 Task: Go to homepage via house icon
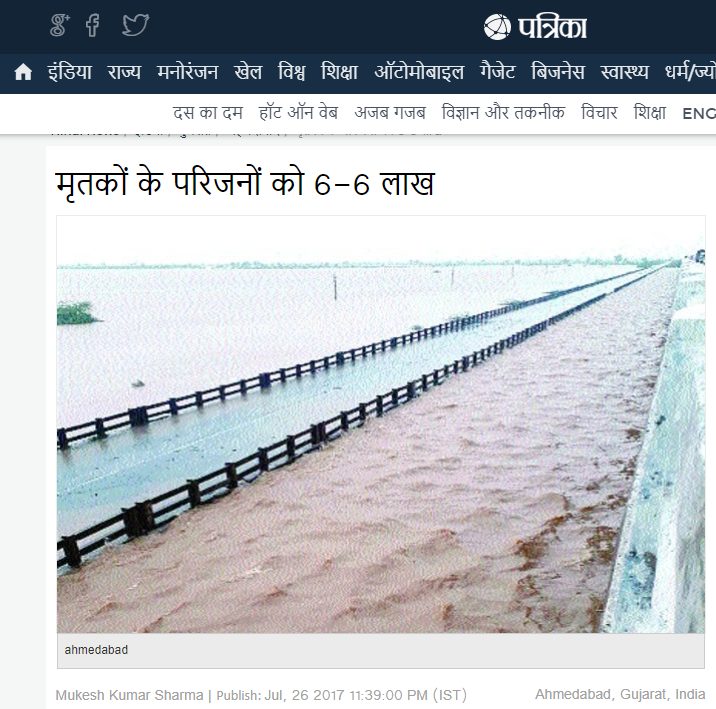pos(23,72)
